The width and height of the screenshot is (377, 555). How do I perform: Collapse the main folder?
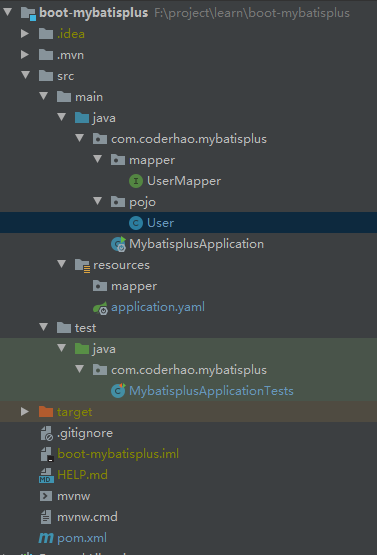coord(44,96)
